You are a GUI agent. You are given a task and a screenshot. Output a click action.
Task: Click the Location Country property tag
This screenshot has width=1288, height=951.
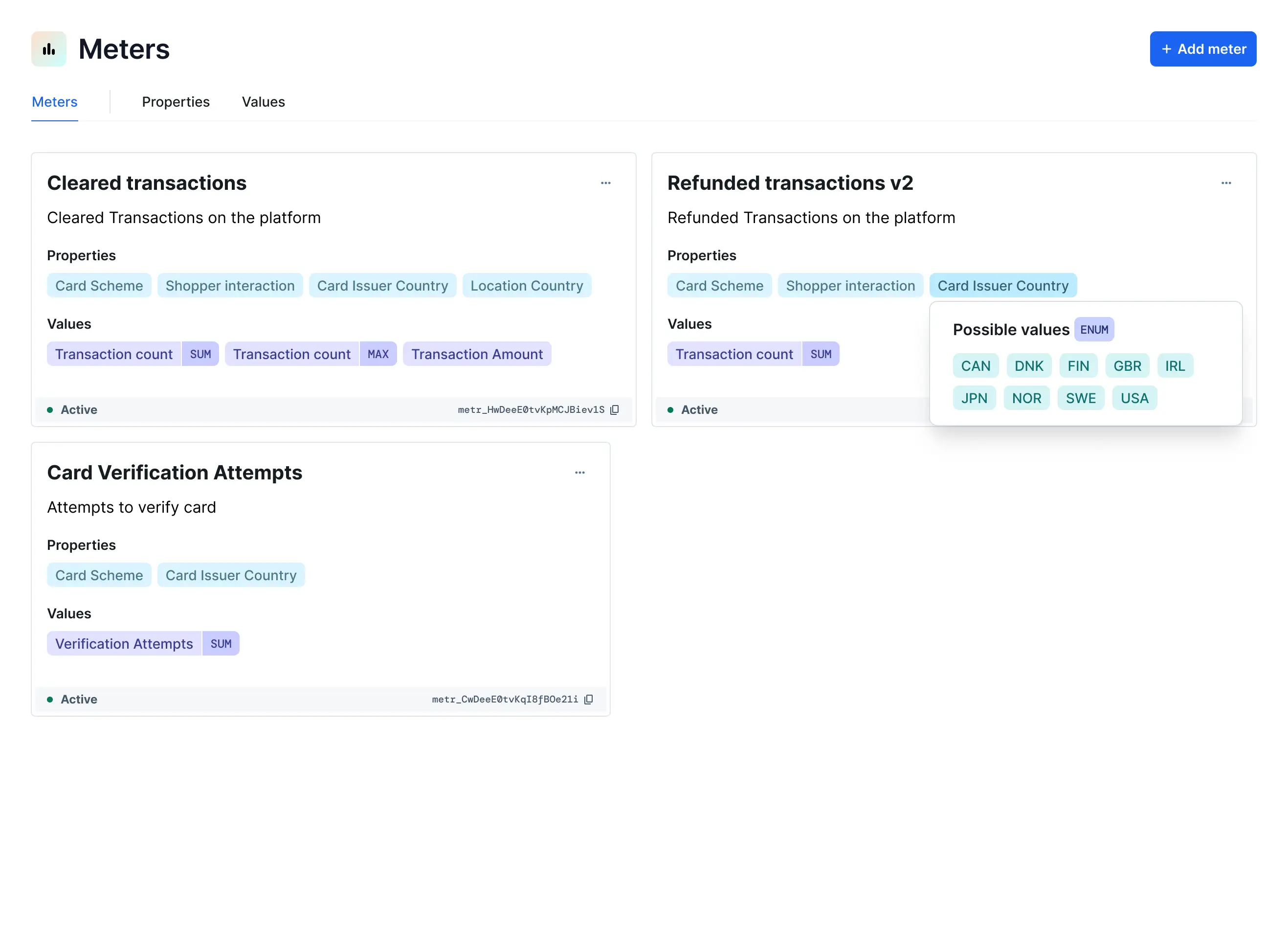(x=526, y=286)
